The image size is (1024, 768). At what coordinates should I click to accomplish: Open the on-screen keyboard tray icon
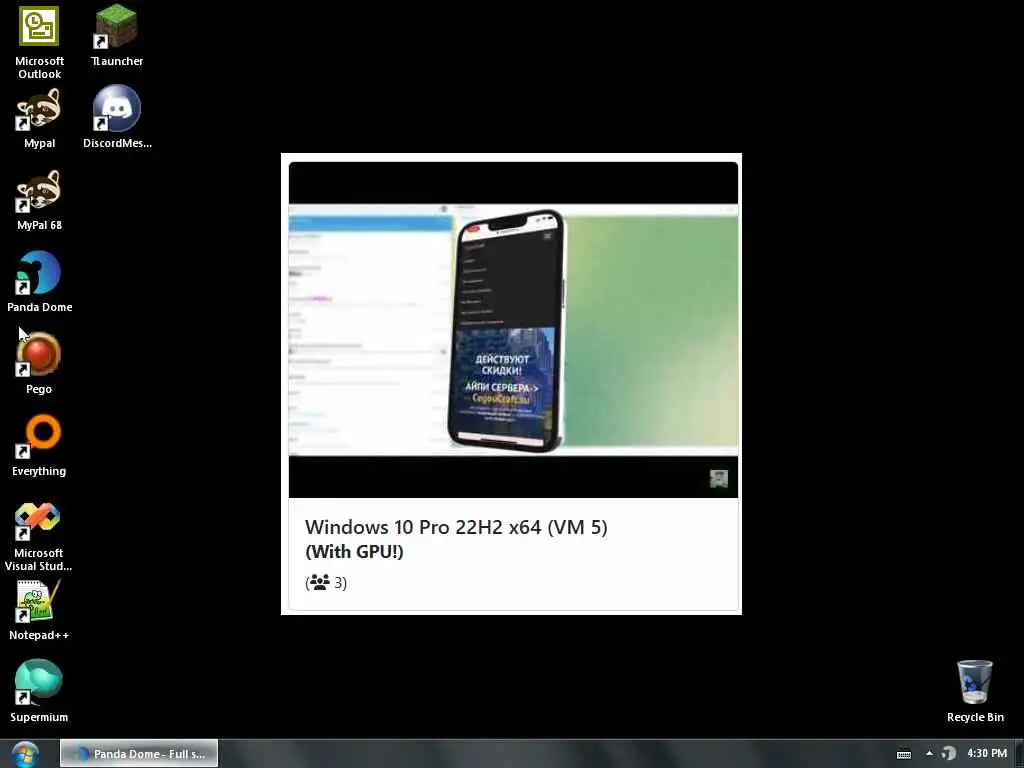point(904,754)
